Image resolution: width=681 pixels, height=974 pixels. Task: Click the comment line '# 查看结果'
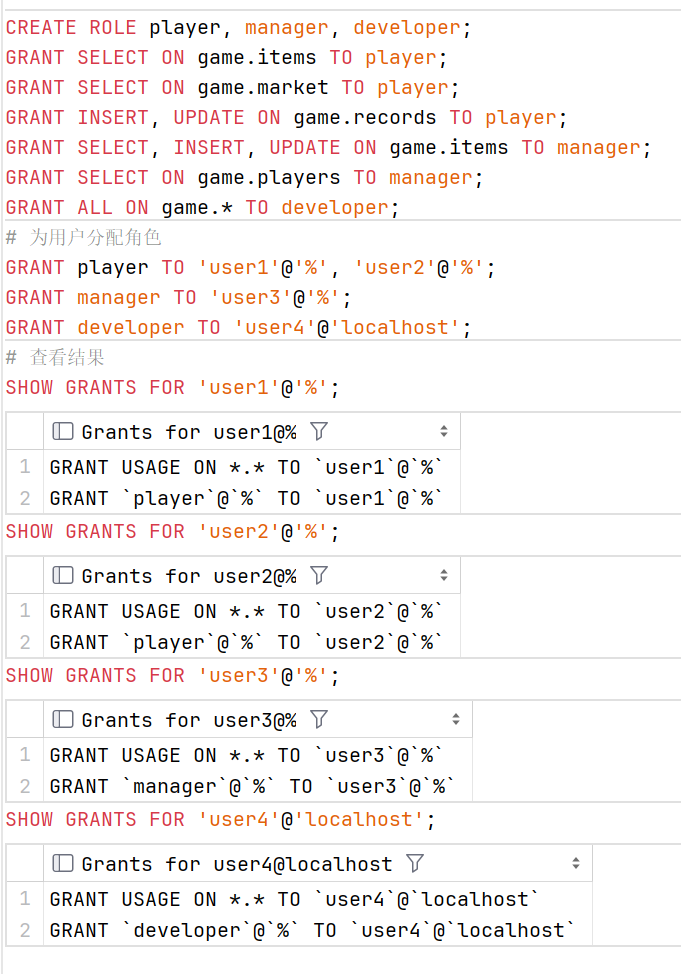(x=55, y=357)
